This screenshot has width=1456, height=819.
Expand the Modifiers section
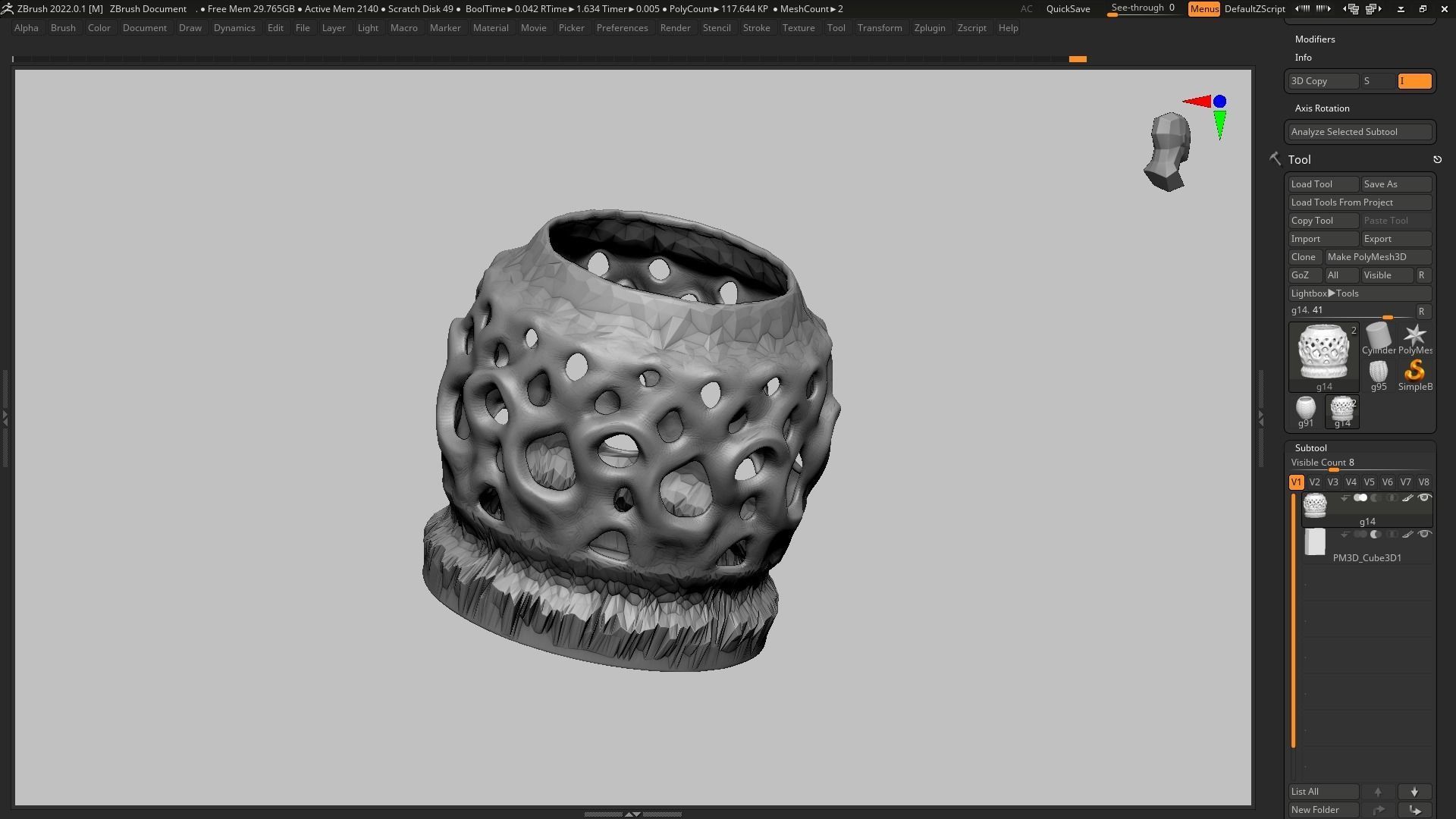coord(1314,39)
